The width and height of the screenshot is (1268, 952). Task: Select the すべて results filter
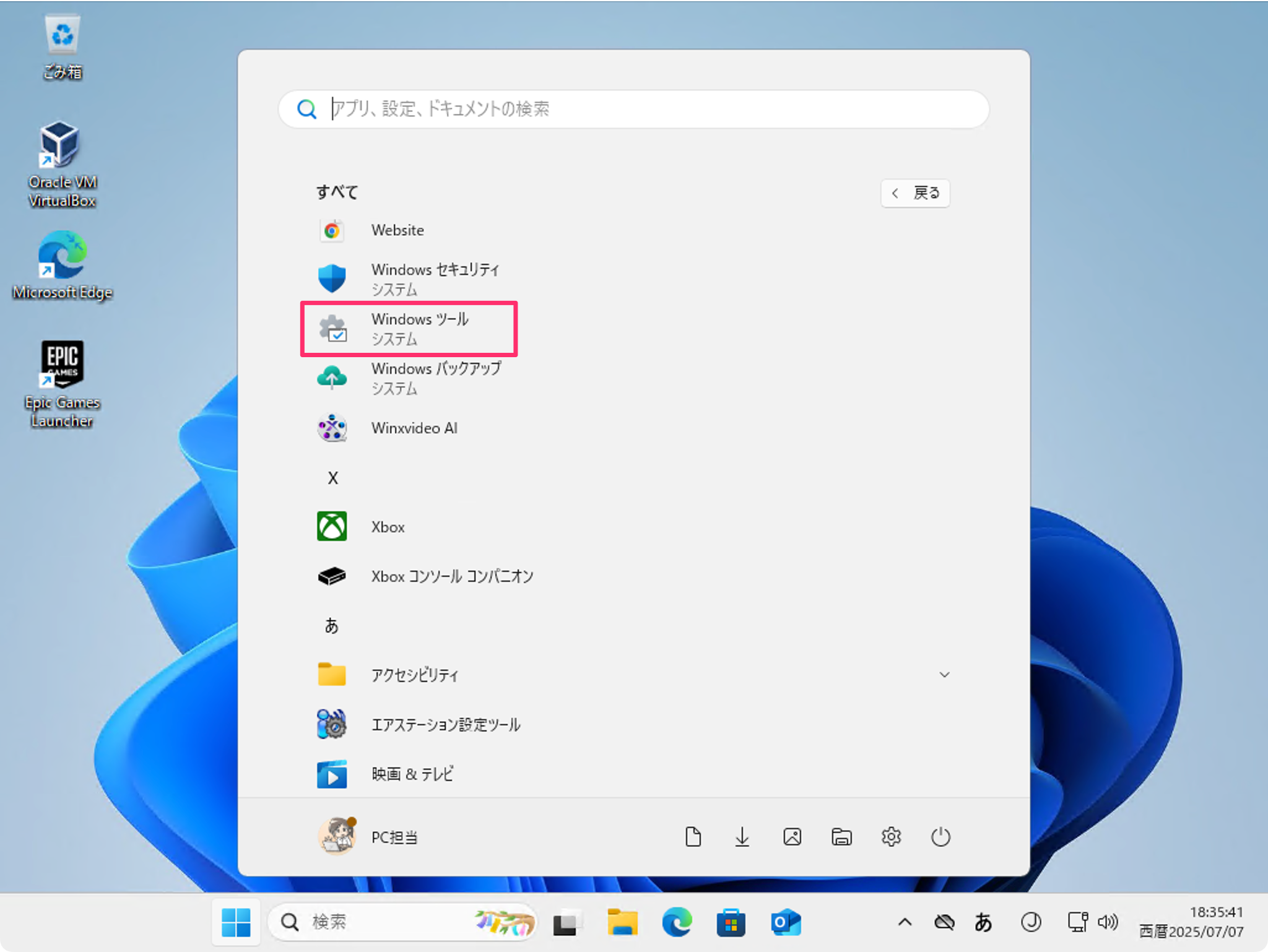click(x=336, y=192)
